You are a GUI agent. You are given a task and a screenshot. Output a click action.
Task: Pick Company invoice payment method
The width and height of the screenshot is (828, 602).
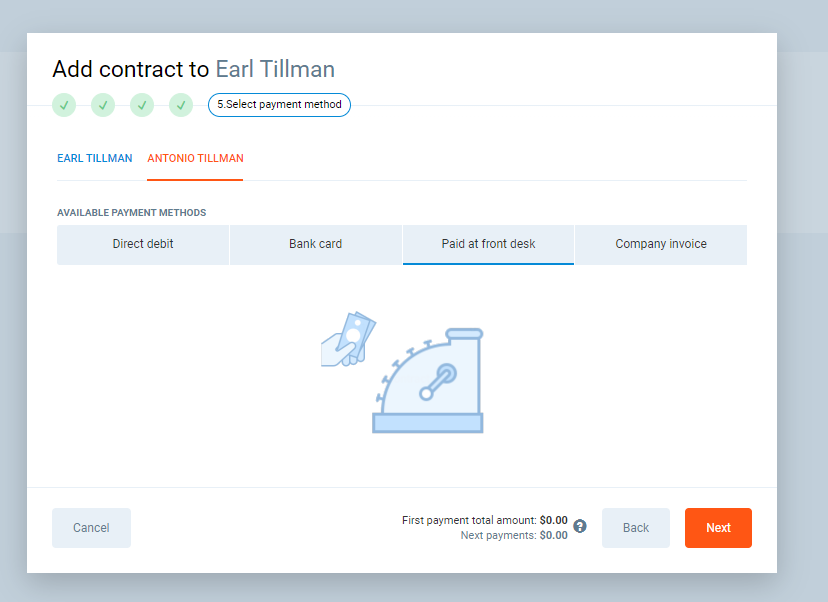pos(661,244)
